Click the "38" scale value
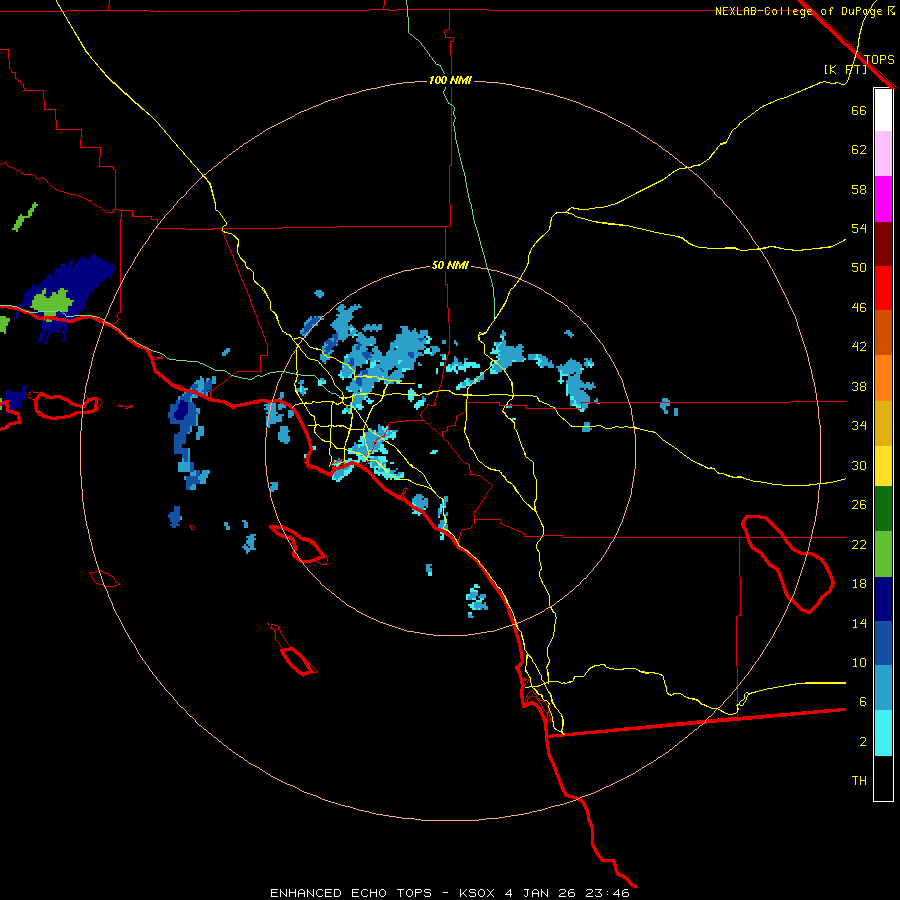 [859, 386]
